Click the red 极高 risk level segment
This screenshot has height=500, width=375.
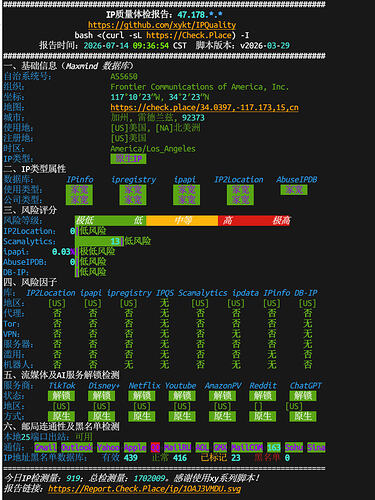[281, 220]
